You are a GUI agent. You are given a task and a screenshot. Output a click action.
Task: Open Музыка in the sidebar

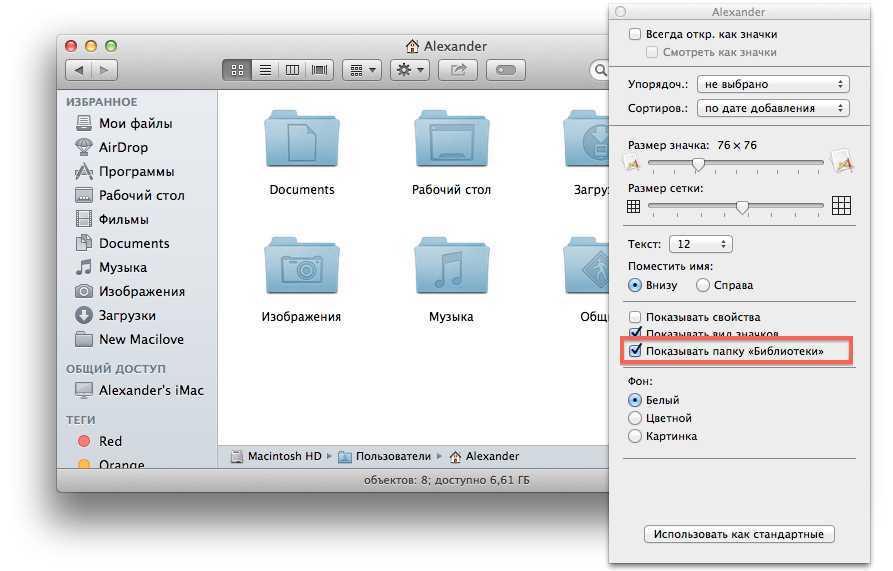point(112,267)
